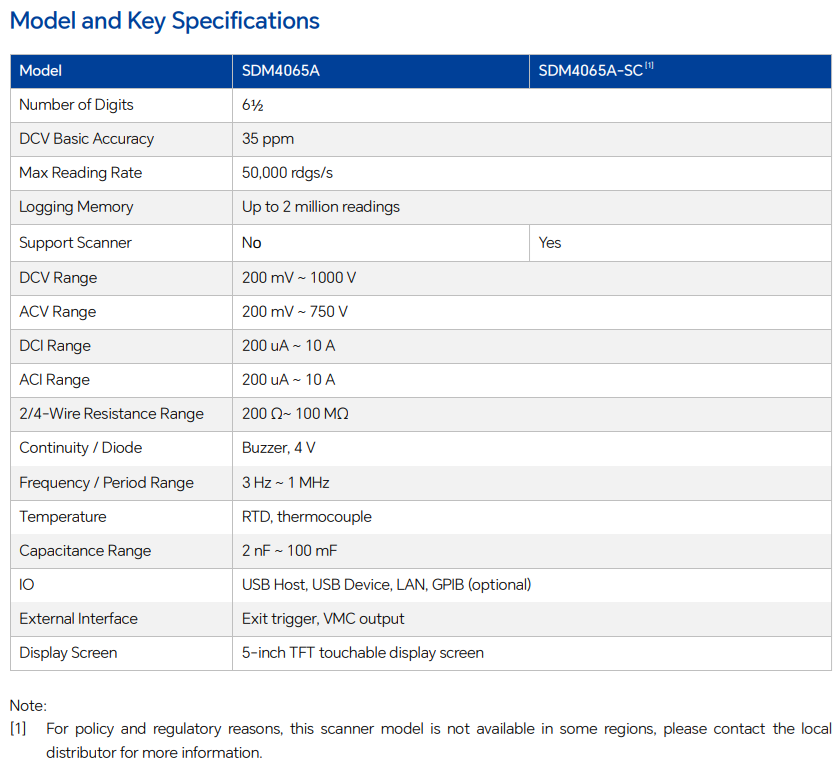This screenshot has width=840, height=771.
Task: Click the "[1]" footnote marker in the notes
Action: [18, 729]
